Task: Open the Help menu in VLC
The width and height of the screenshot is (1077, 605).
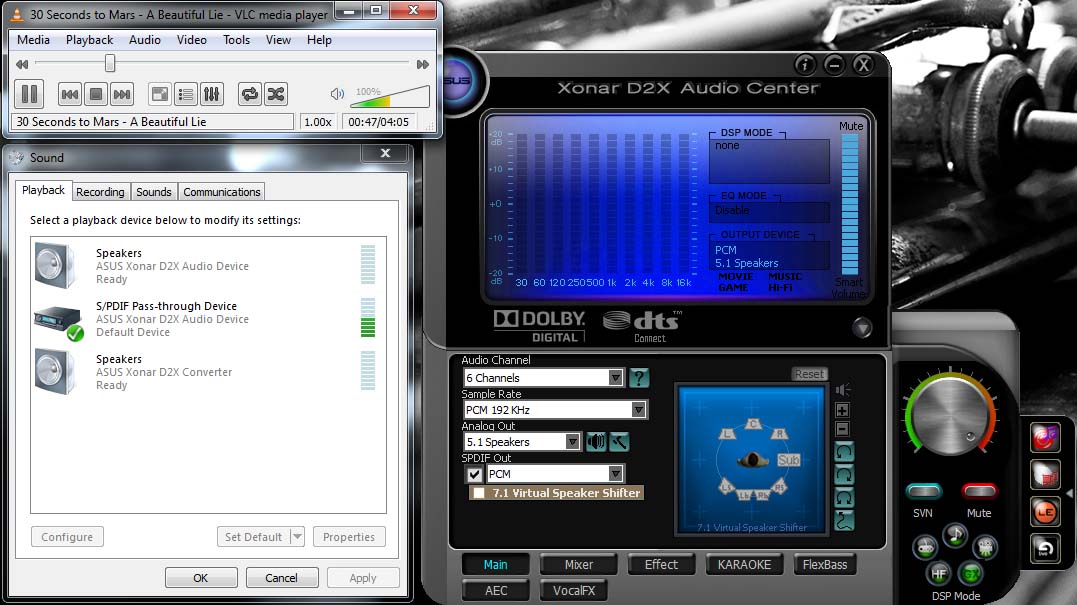Action: tap(319, 40)
